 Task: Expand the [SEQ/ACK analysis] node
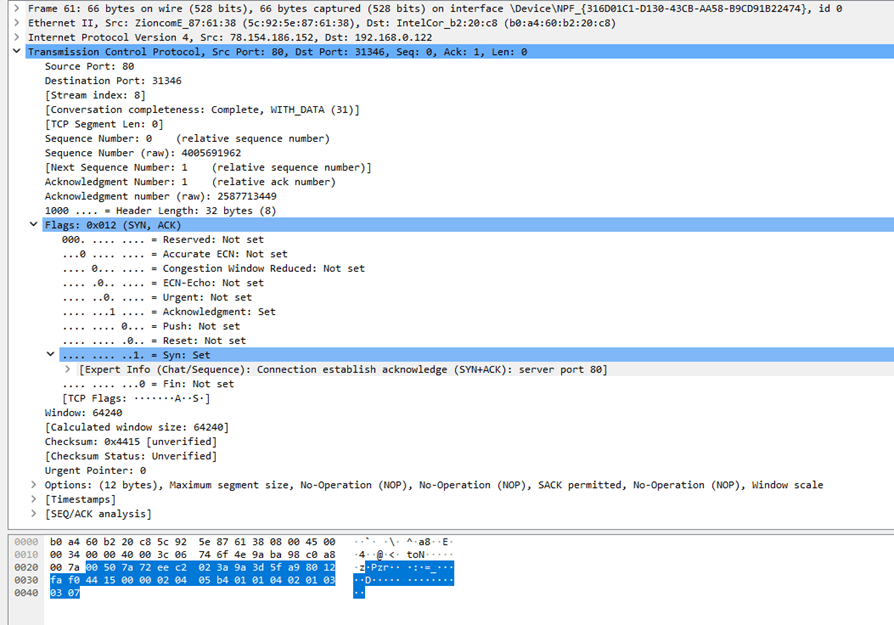tap(34, 514)
